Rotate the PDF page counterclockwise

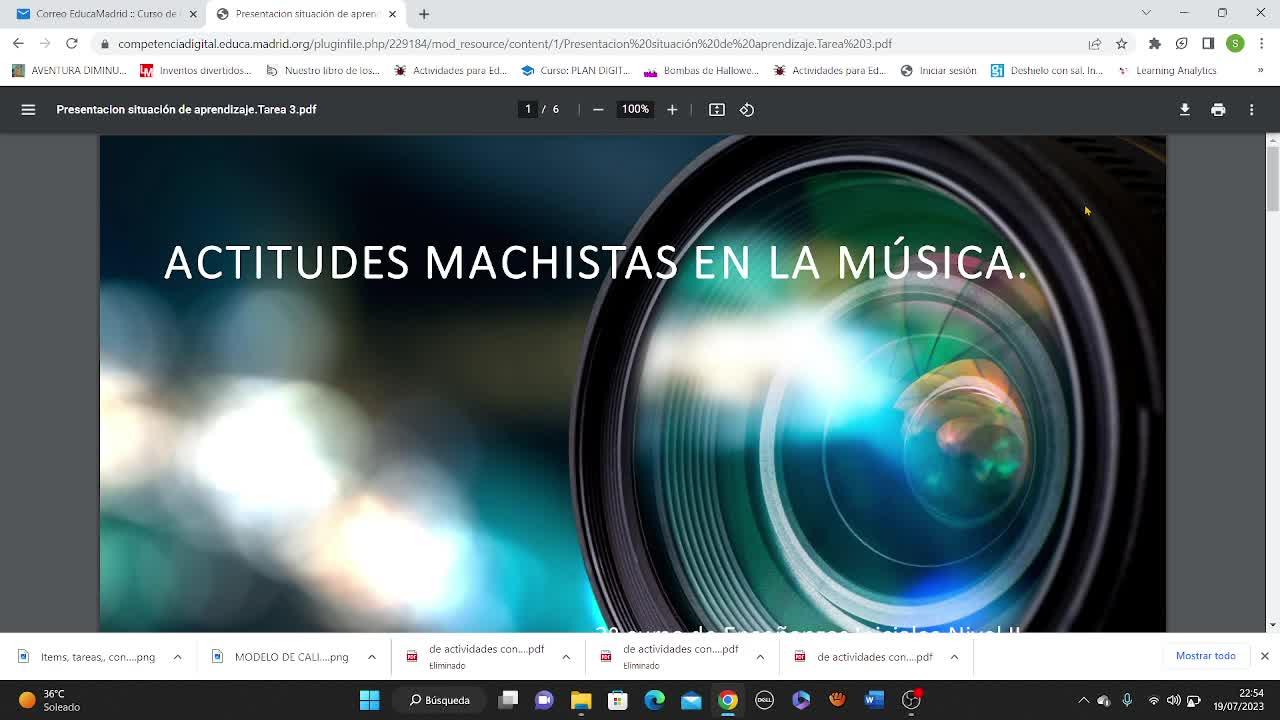pyautogui.click(x=747, y=110)
